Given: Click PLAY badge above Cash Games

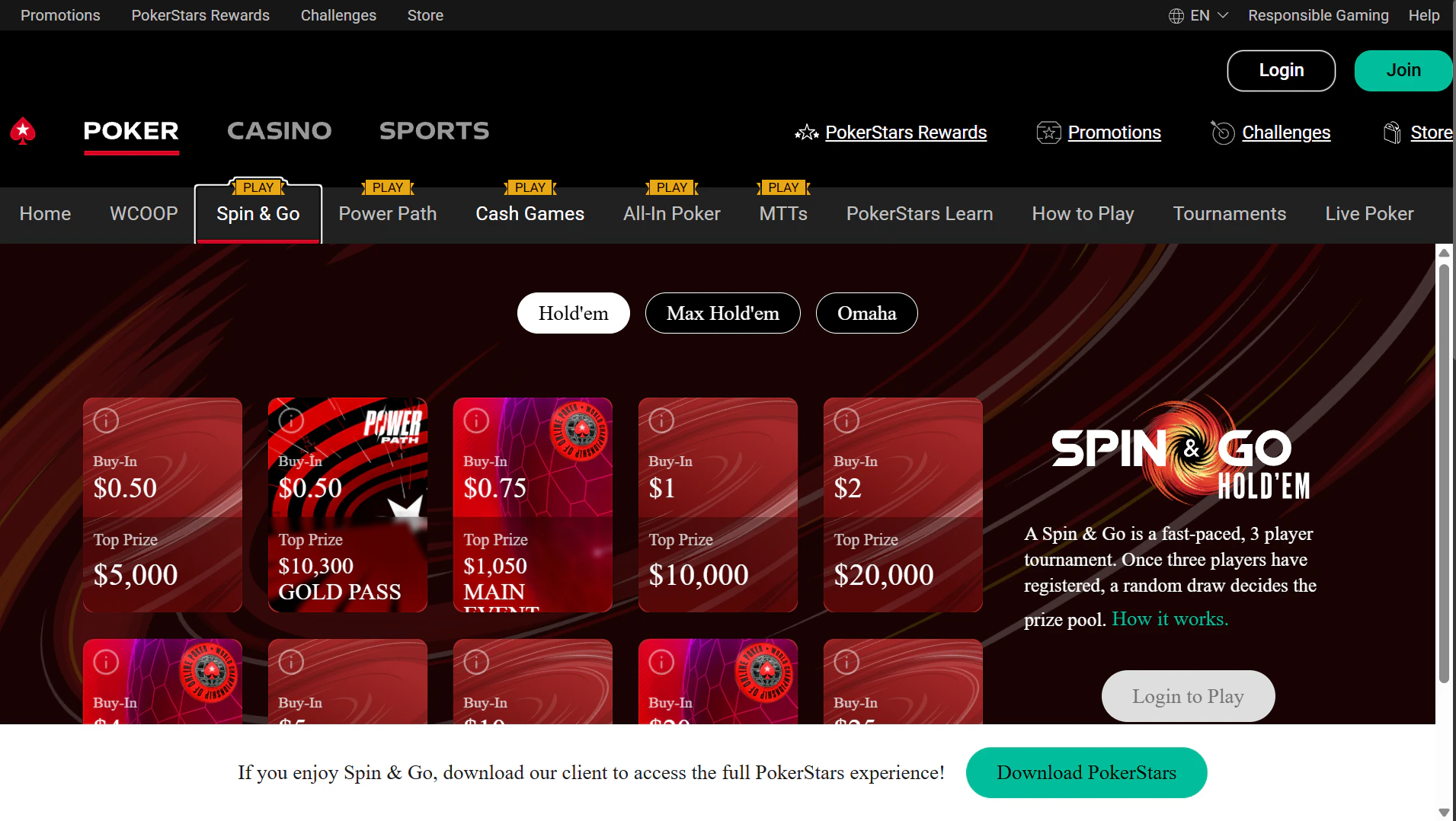Looking at the screenshot, I should tap(530, 187).
